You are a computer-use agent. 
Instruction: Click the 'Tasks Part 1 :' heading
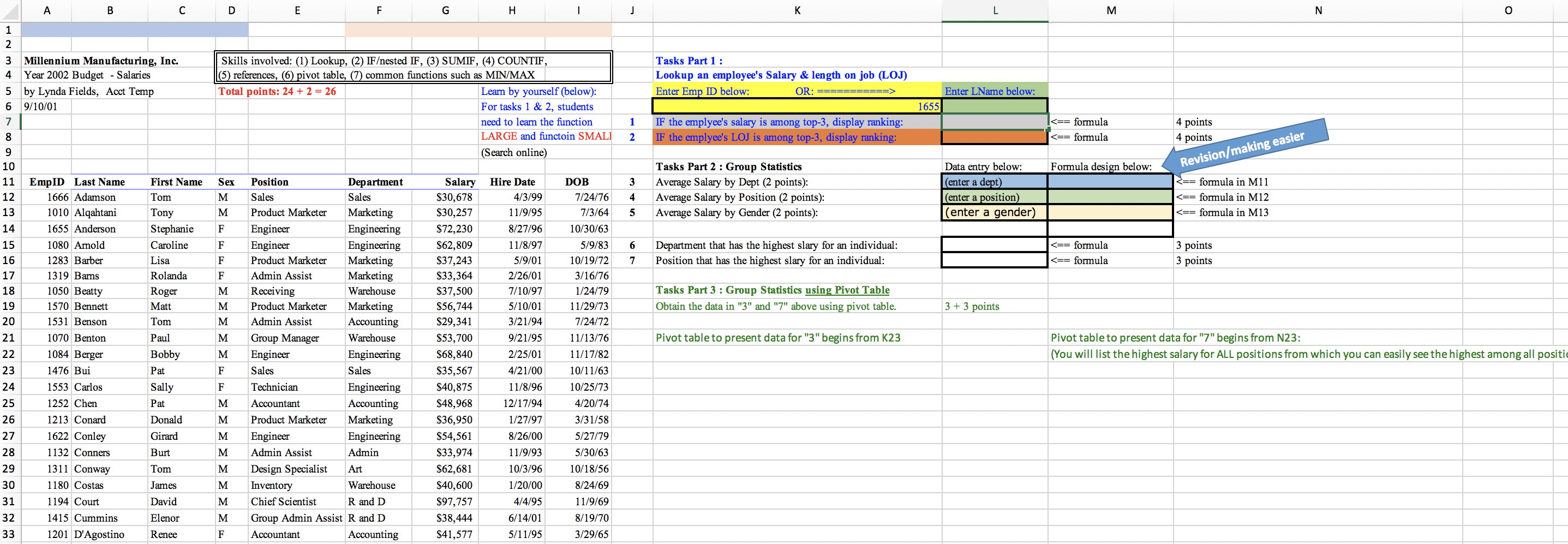(689, 61)
